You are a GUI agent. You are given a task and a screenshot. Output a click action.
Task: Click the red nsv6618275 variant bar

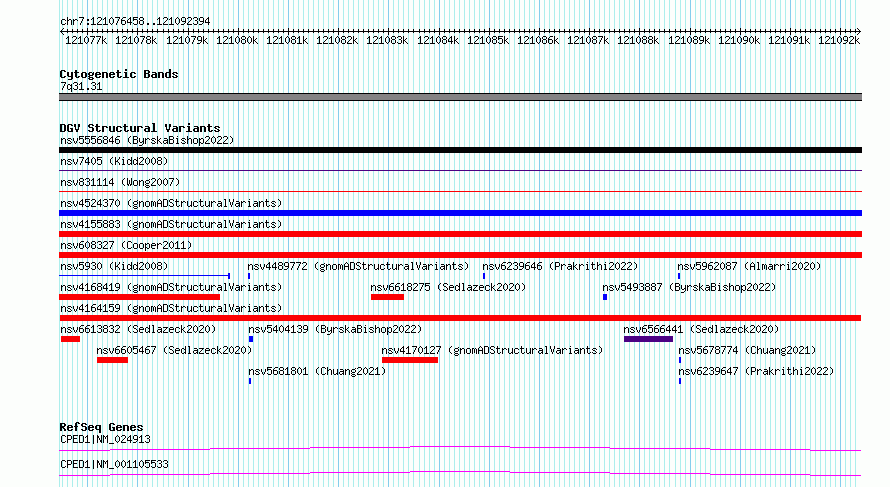pyautogui.click(x=387, y=297)
